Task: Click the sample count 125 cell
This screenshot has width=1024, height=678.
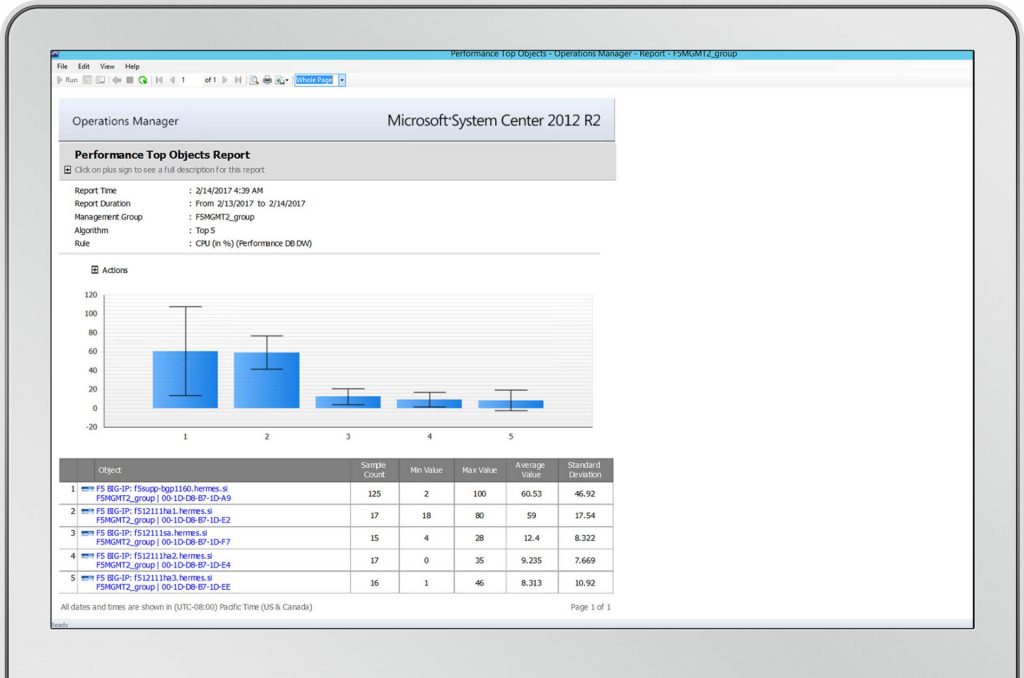Action: pyautogui.click(x=374, y=494)
